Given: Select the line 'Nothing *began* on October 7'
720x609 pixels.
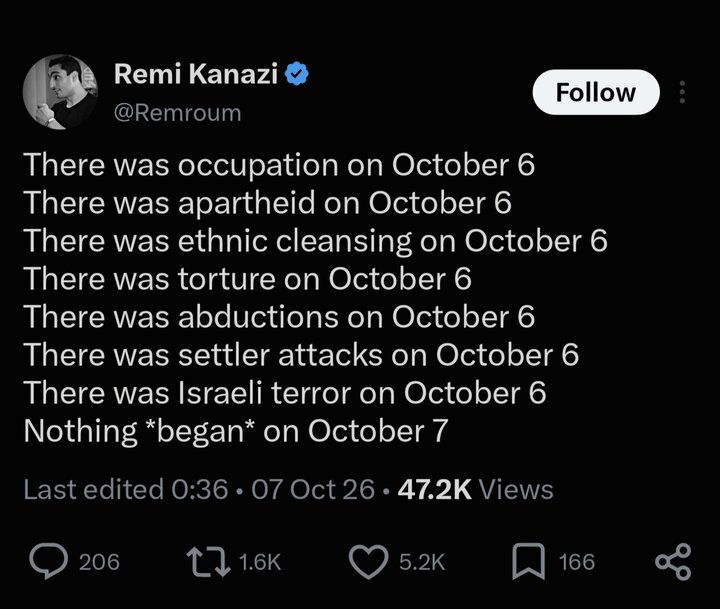Looking at the screenshot, I should (236, 431).
